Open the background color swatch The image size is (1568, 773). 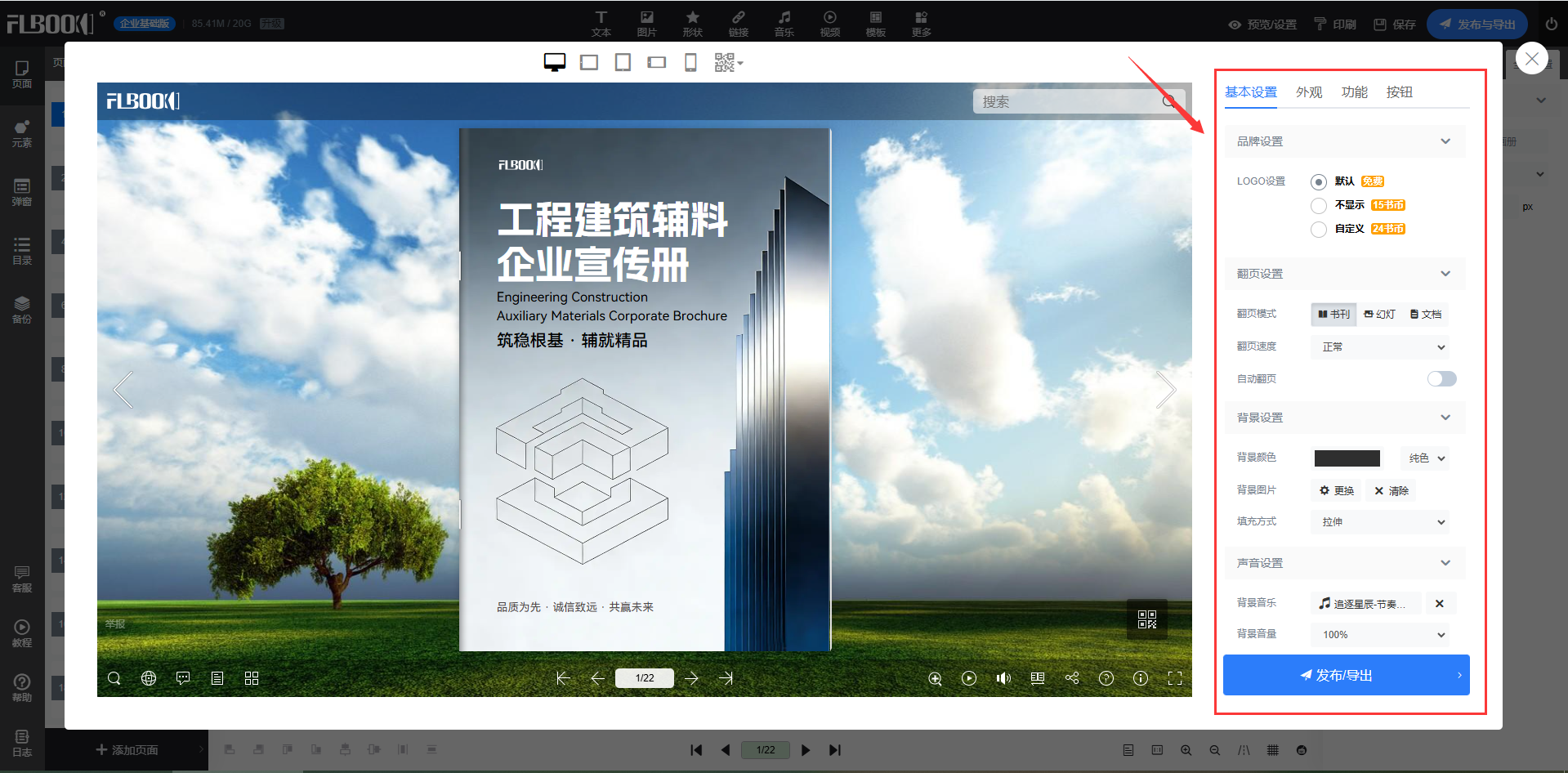click(x=1347, y=458)
